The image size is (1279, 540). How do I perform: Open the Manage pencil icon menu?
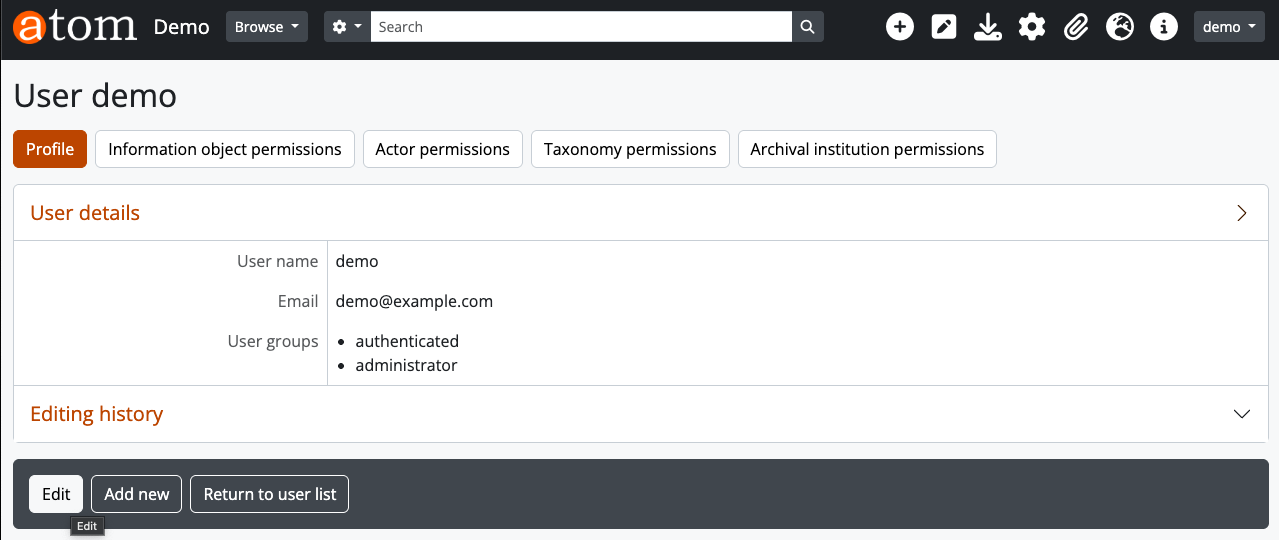click(944, 27)
